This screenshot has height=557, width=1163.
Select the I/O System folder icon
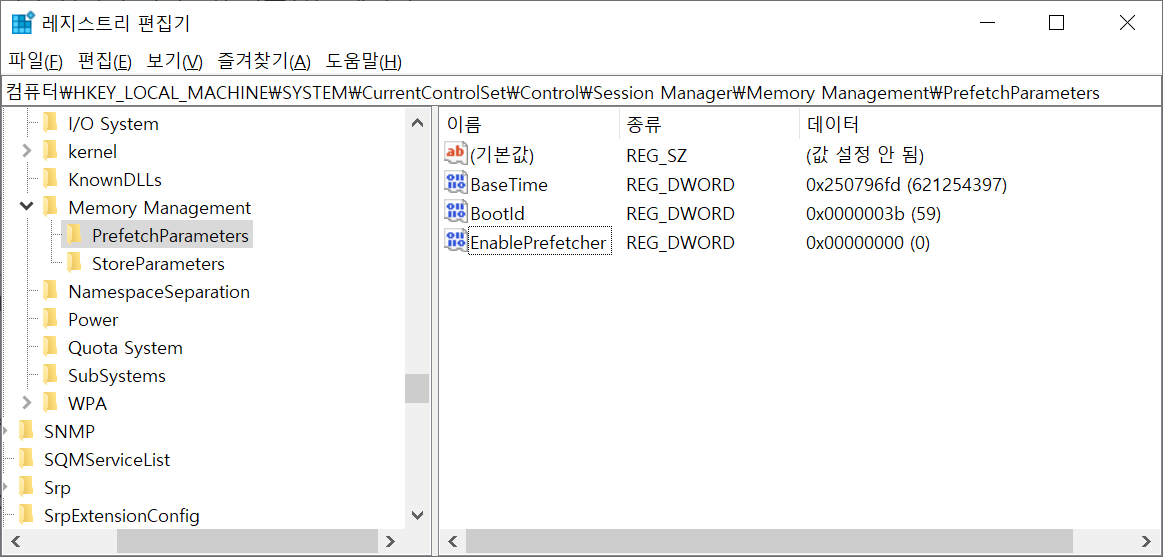(50, 123)
